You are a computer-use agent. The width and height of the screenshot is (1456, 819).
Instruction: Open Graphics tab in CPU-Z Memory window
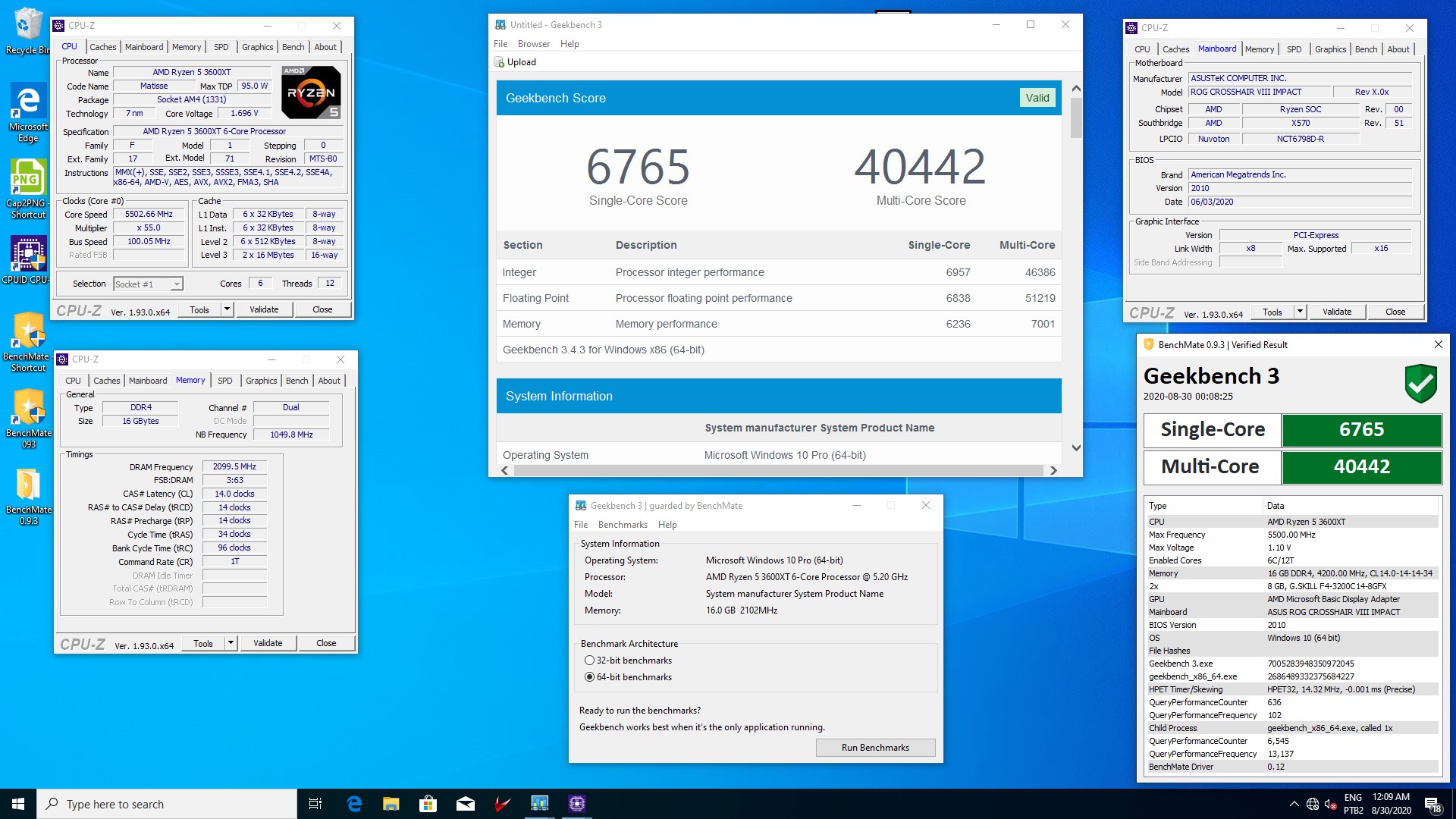pyautogui.click(x=262, y=381)
